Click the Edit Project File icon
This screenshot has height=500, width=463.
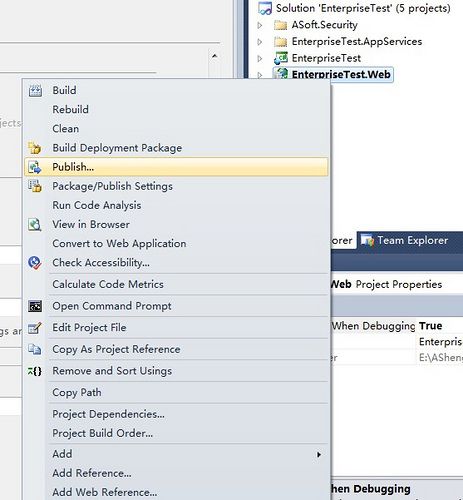point(35,328)
